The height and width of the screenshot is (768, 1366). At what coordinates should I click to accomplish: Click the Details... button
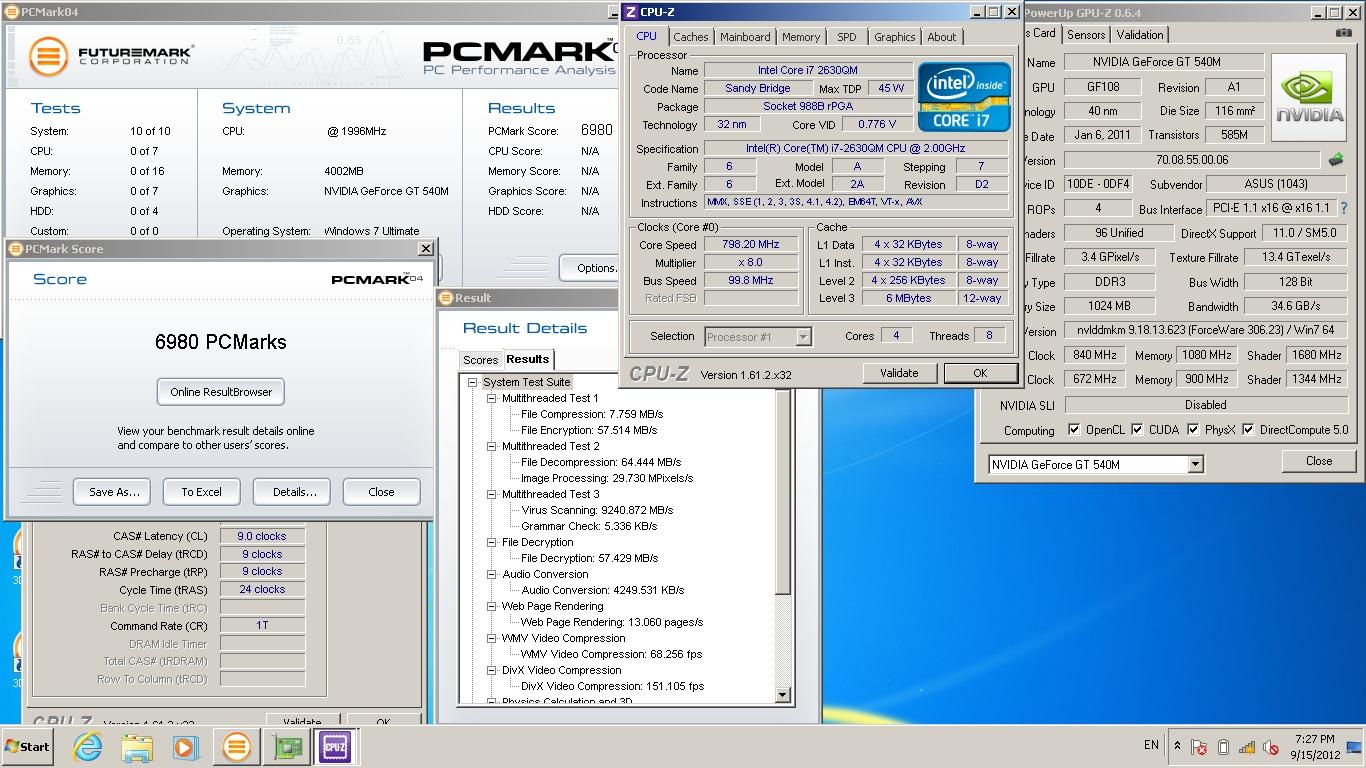(x=292, y=492)
